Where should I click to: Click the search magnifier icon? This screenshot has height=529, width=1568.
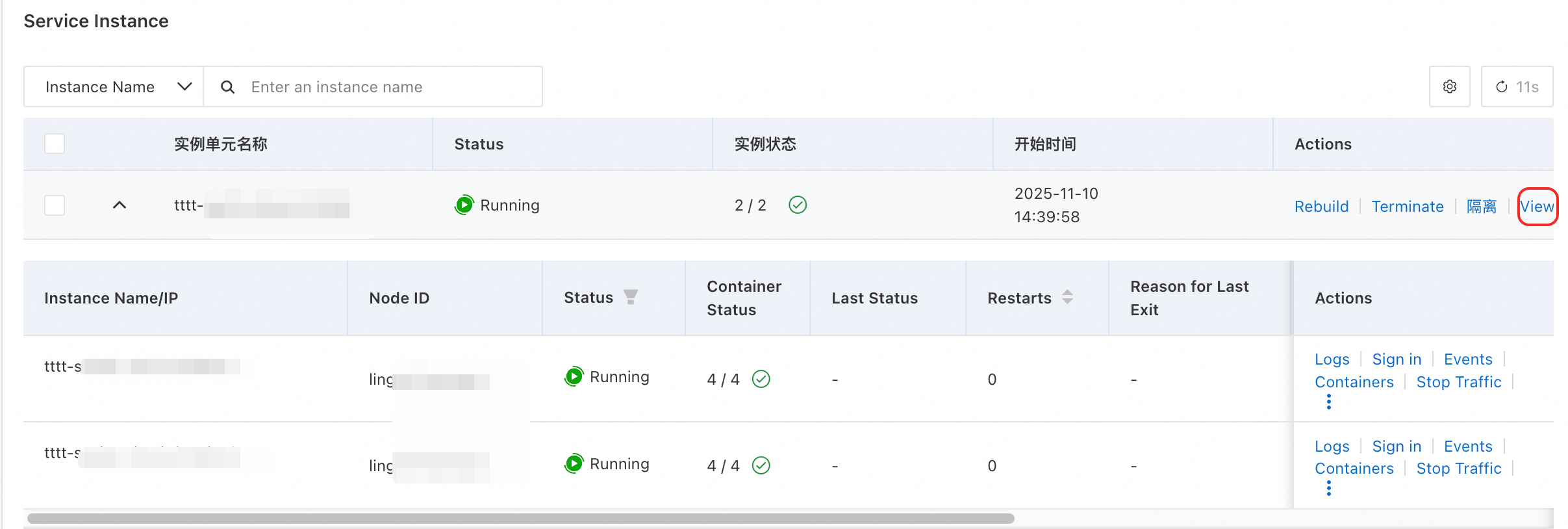point(227,86)
